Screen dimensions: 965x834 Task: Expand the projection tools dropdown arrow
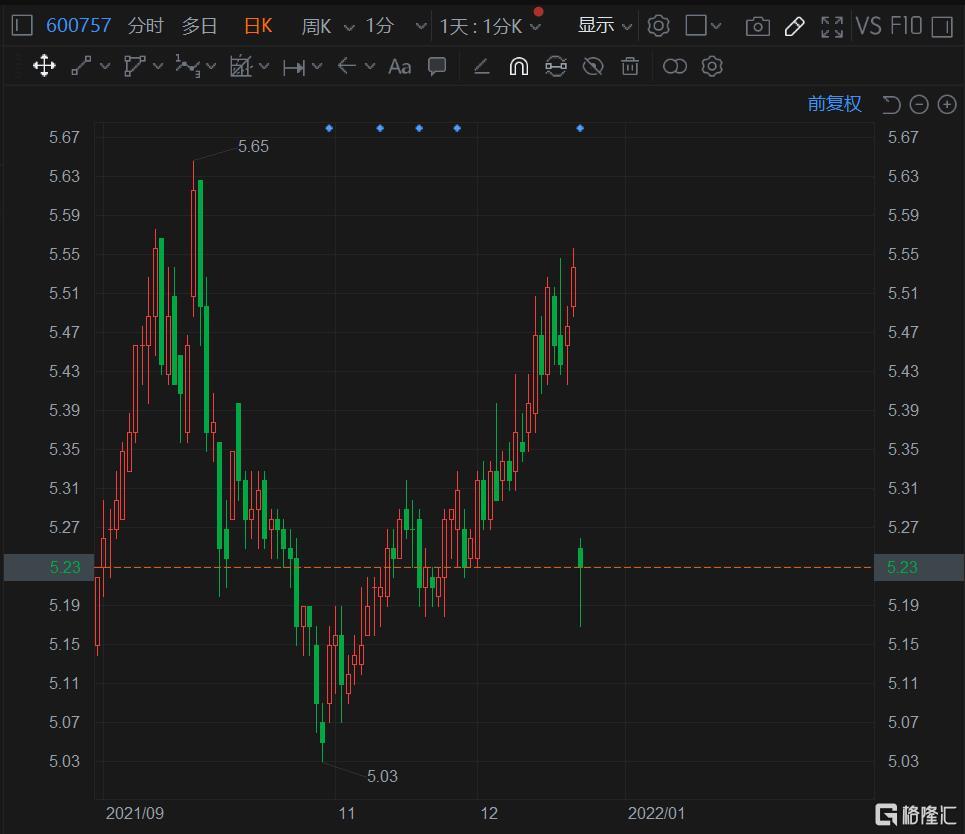pyautogui.click(x=265, y=66)
